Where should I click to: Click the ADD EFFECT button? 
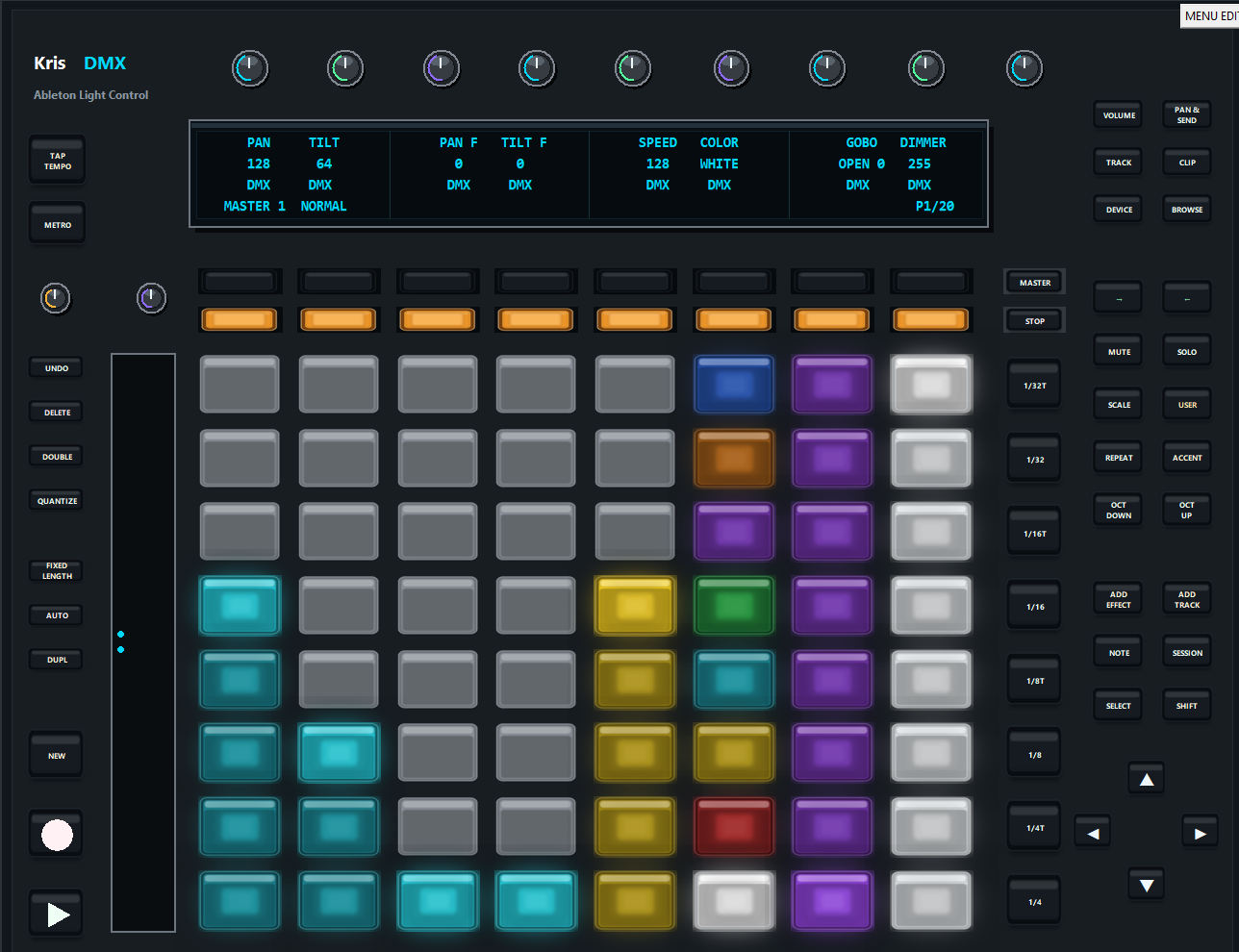click(1119, 599)
